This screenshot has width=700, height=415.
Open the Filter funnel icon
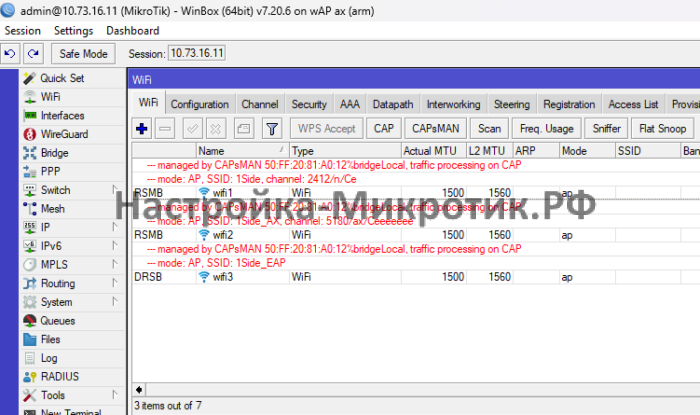coord(272,129)
